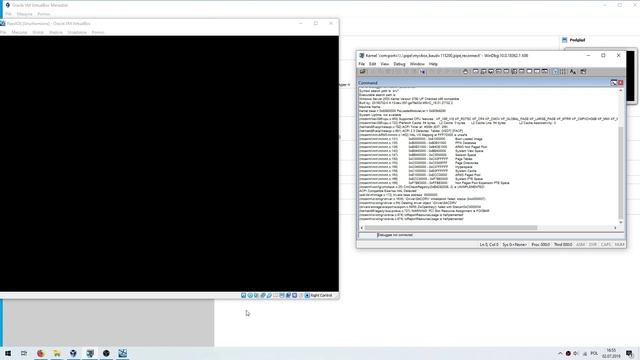Expand hidden system tray icons chevron
This screenshot has height=360, width=640.
(x=560, y=353)
